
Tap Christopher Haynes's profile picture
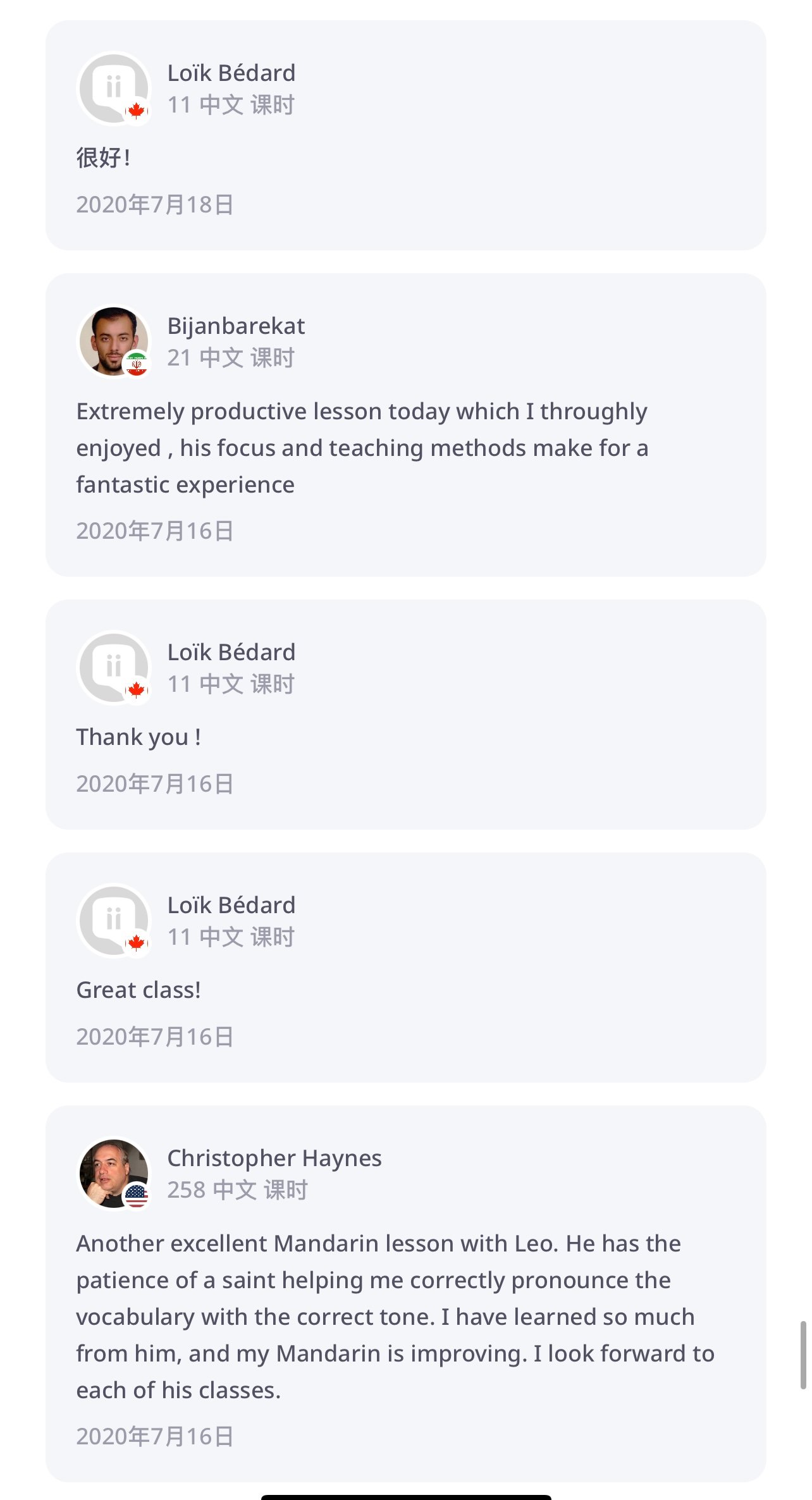click(x=113, y=1173)
